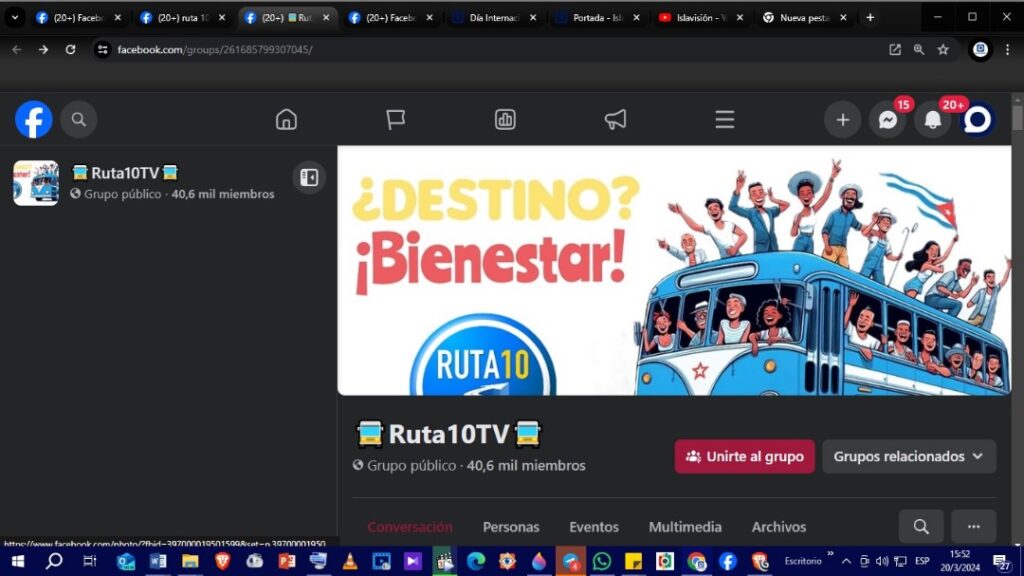Open the Chrome profile button
1024x576 pixels.
click(x=980, y=50)
